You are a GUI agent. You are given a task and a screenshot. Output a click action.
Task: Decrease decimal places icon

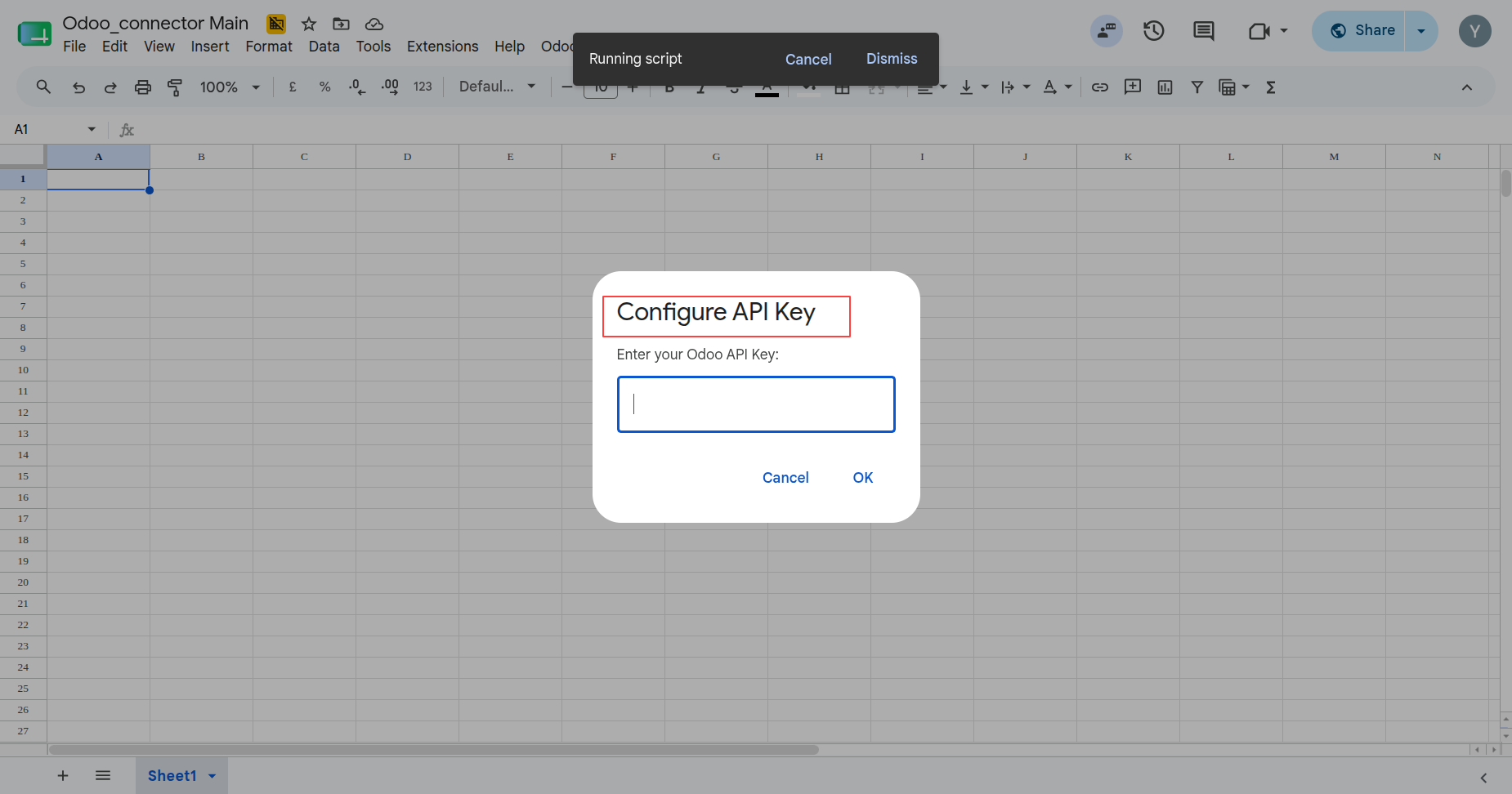click(357, 87)
